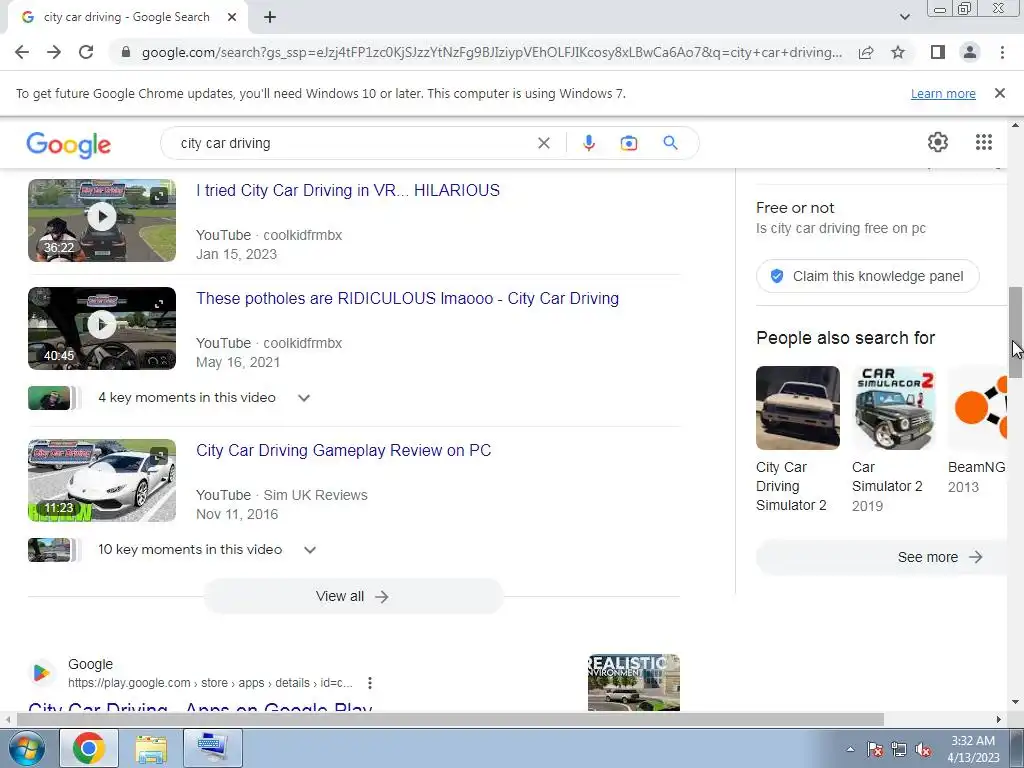
Task: Search by image with the camera icon
Action: (629, 143)
